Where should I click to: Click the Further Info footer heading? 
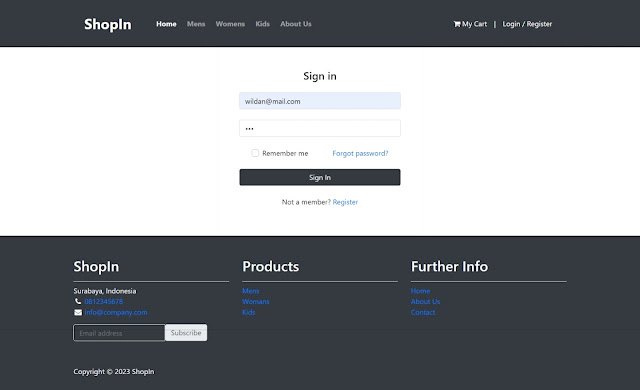449,266
